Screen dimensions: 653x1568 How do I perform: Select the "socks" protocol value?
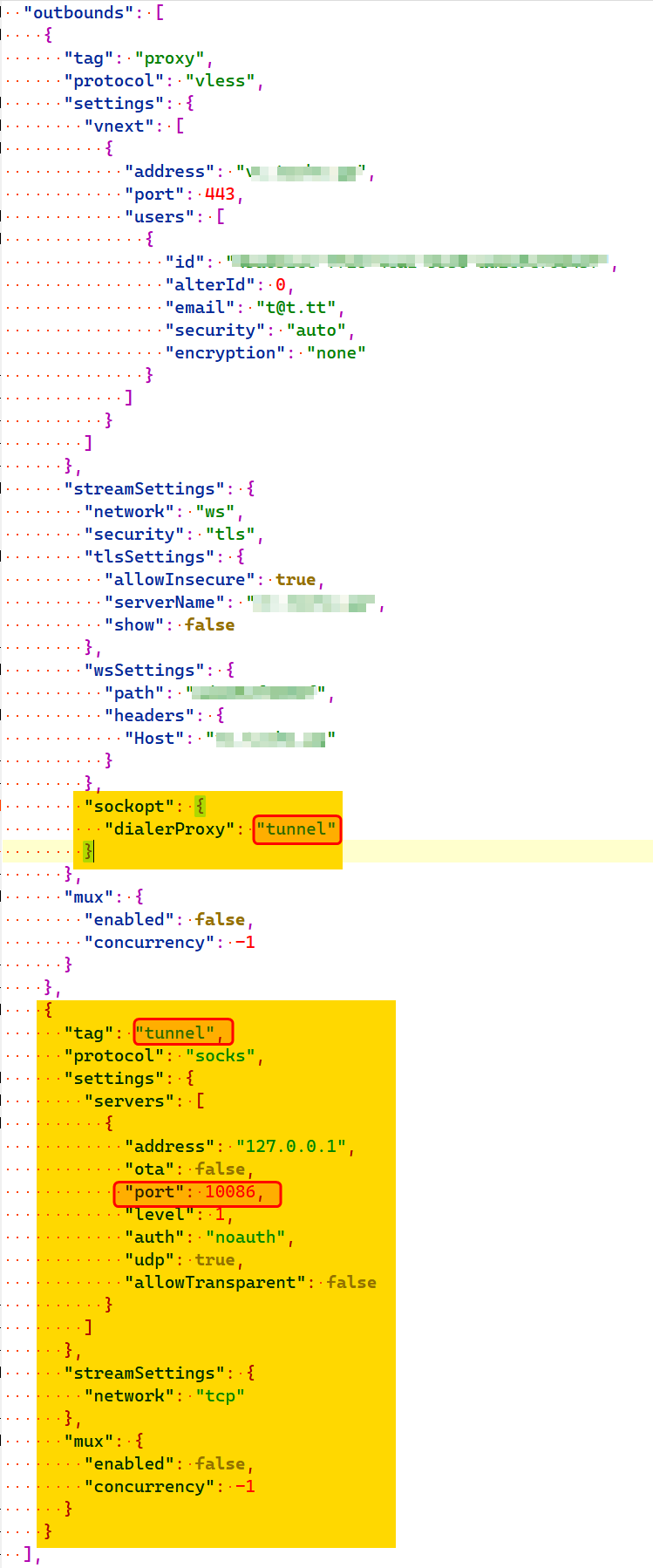[x=220, y=1056]
